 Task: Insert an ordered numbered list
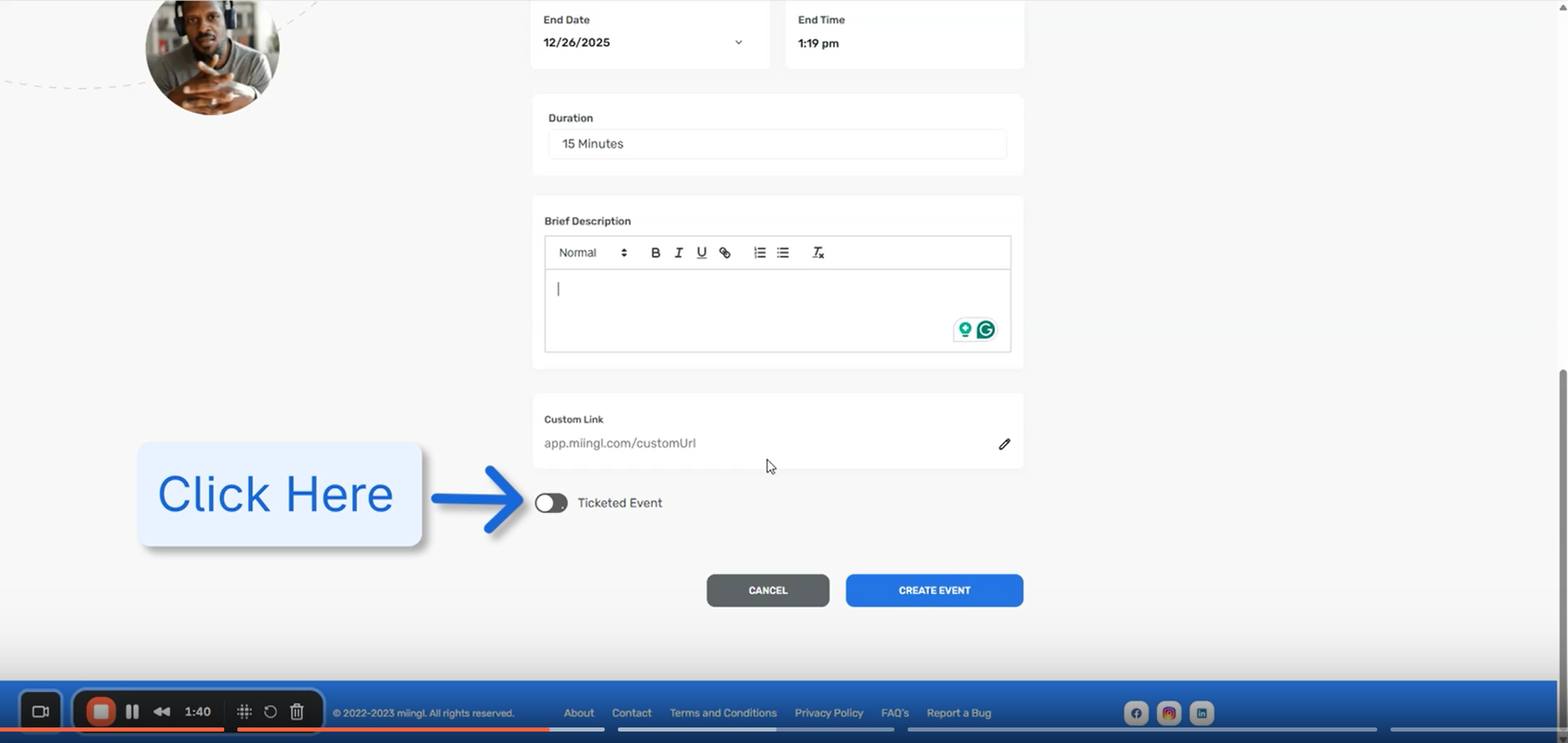(x=759, y=253)
